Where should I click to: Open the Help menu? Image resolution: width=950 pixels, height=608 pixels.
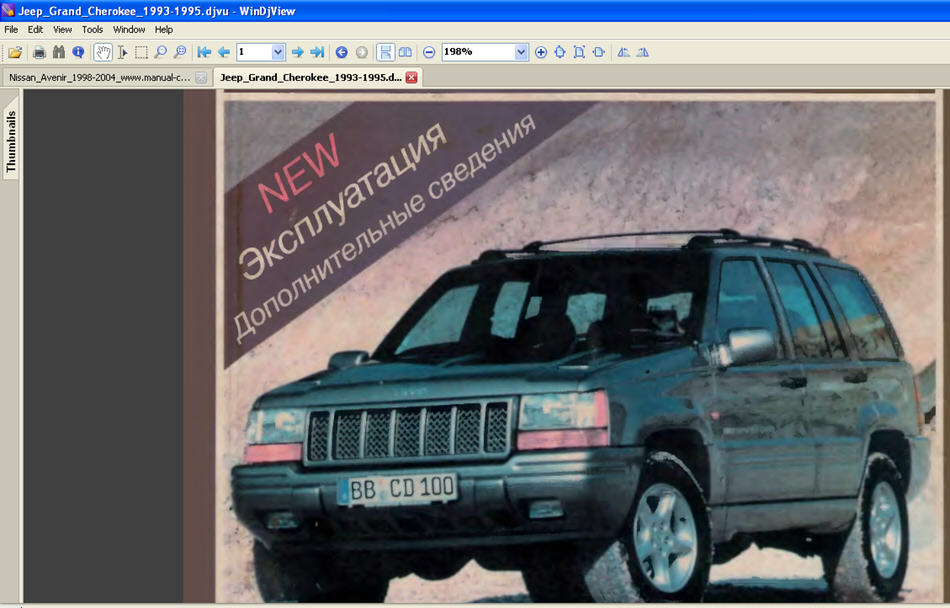[164, 30]
